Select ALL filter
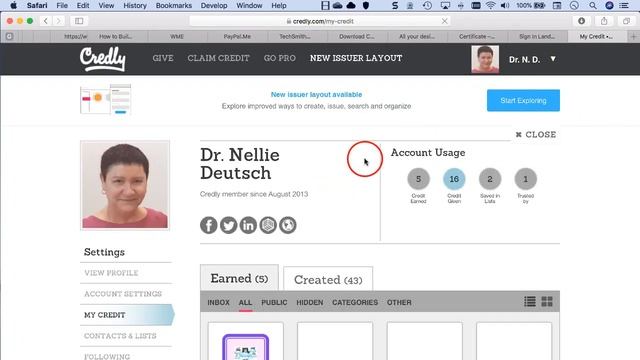The height and width of the screenshot is (360, 640). click(245, 302)
